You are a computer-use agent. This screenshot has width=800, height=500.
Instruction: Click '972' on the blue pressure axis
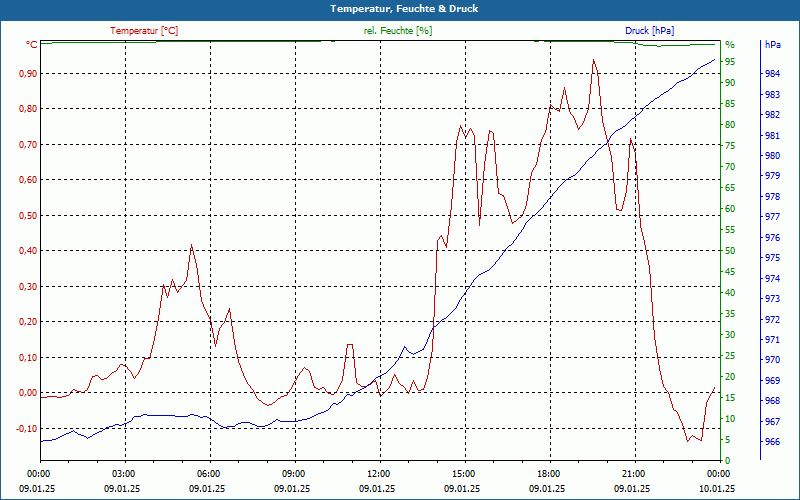[772, 319]
